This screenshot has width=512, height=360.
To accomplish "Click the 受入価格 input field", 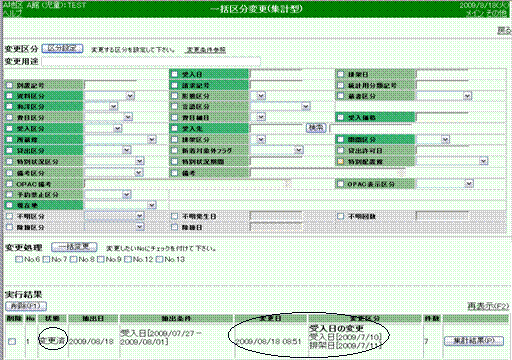I will (x=442, y=117).
